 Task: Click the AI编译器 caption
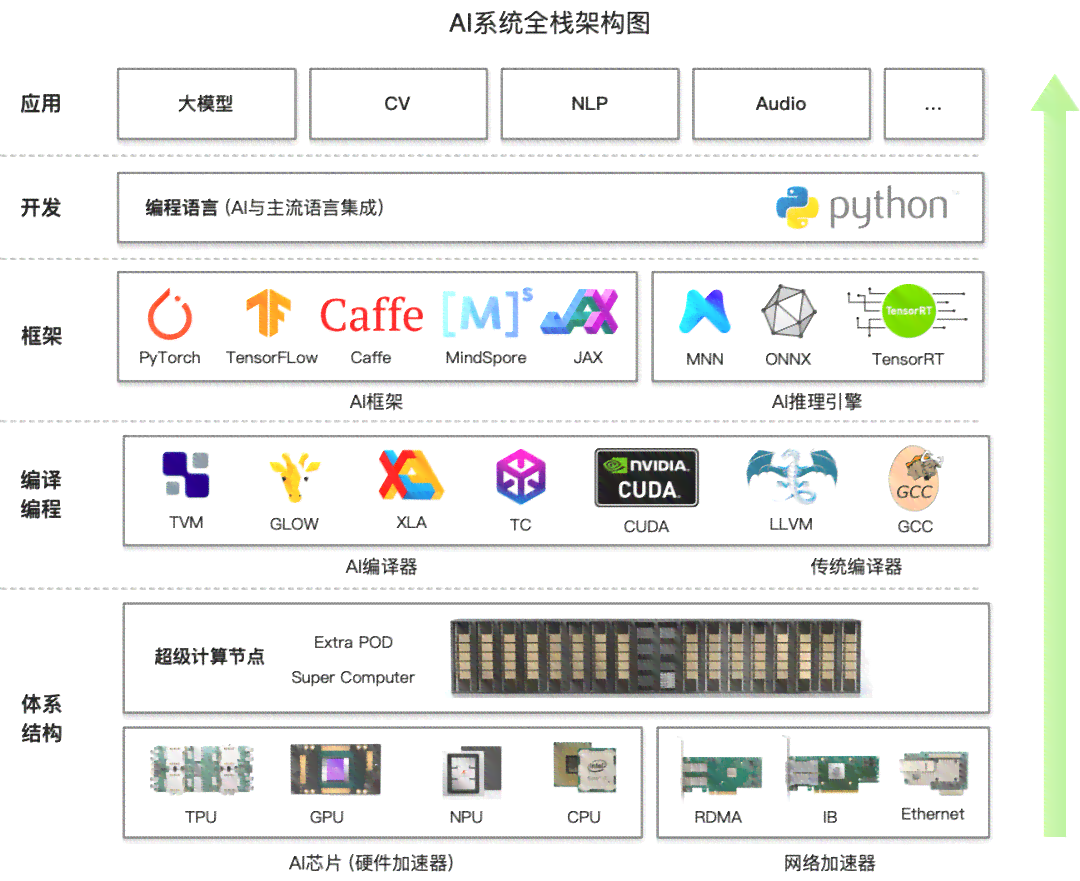[x=381, y=567]
